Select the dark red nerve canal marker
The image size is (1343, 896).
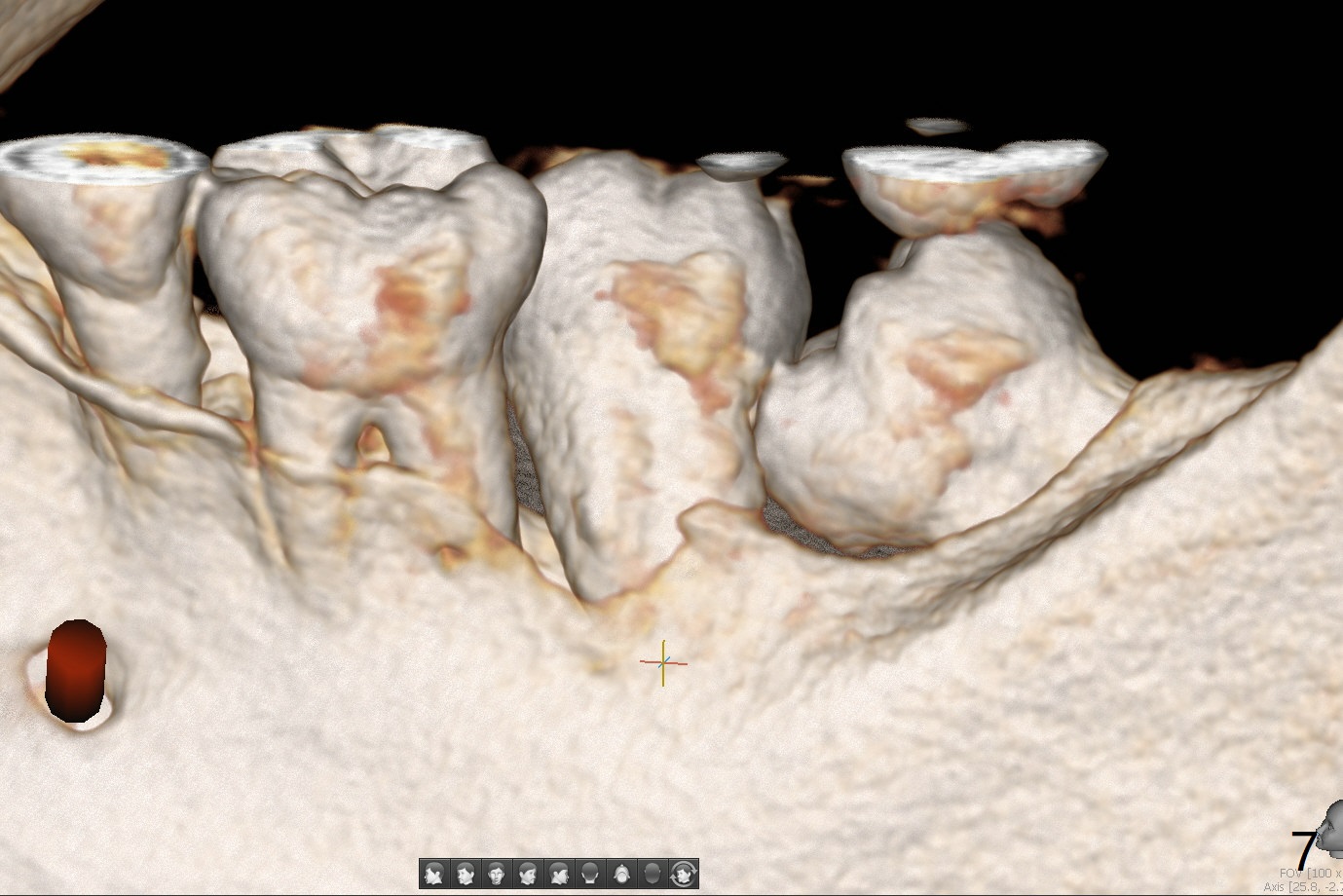76,671
